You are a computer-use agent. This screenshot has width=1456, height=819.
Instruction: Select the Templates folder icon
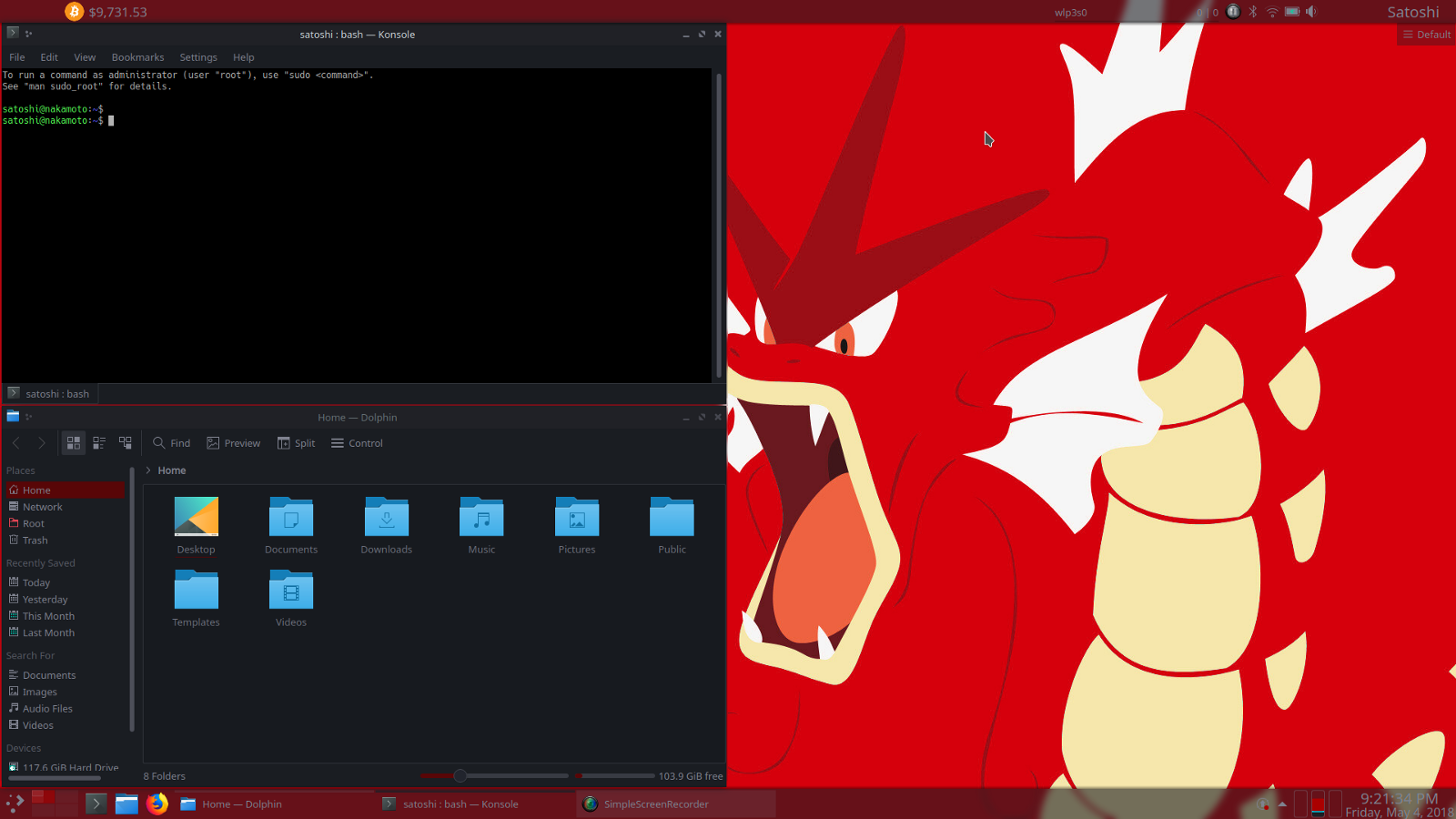[197, 589]
